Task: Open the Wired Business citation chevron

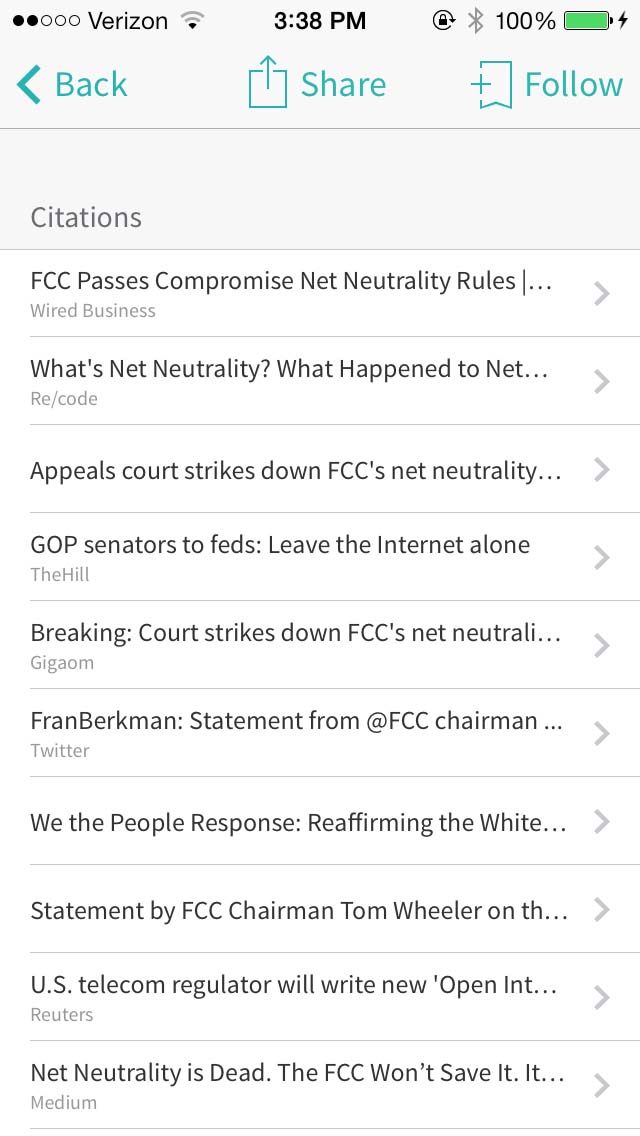Action: click(601, 293)
